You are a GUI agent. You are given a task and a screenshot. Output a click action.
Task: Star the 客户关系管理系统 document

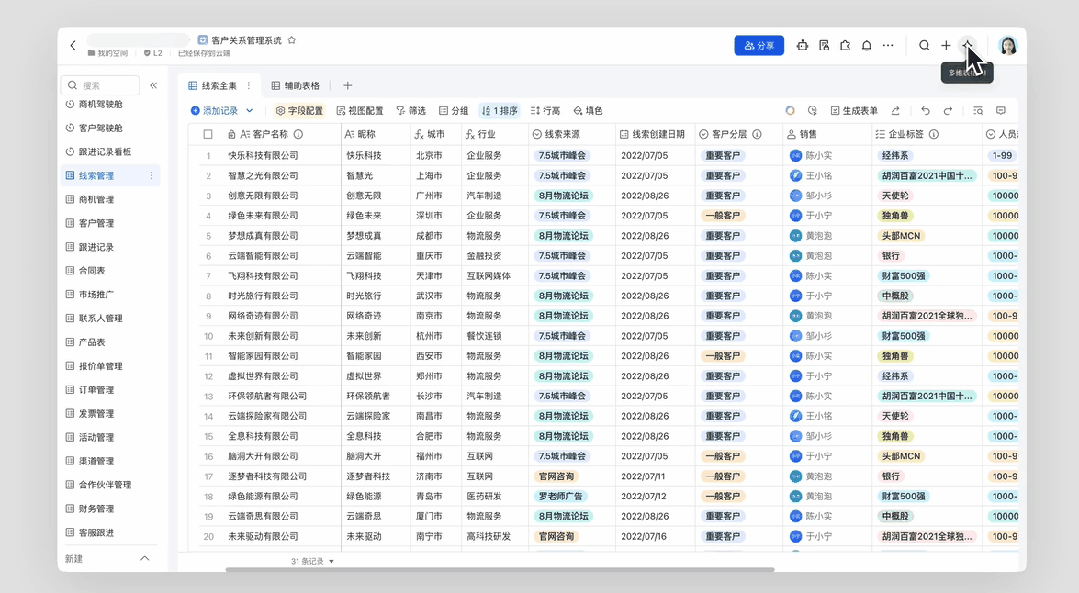(292, 41)
